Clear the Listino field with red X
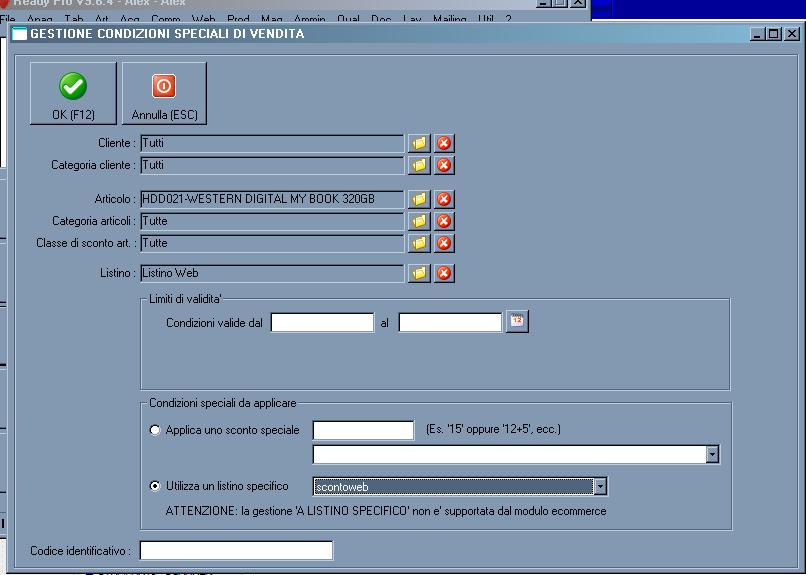 click(444, 273)
